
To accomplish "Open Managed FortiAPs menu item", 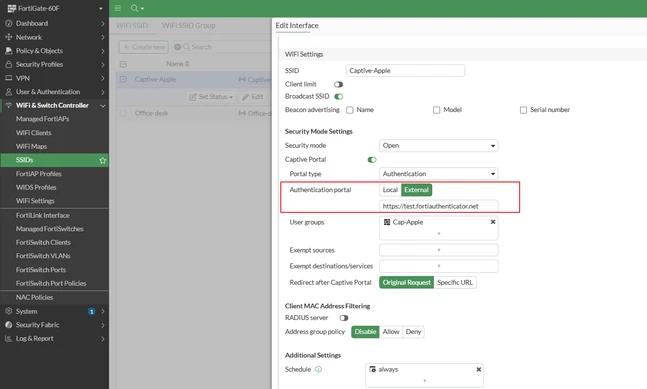I will pos(43,119).
